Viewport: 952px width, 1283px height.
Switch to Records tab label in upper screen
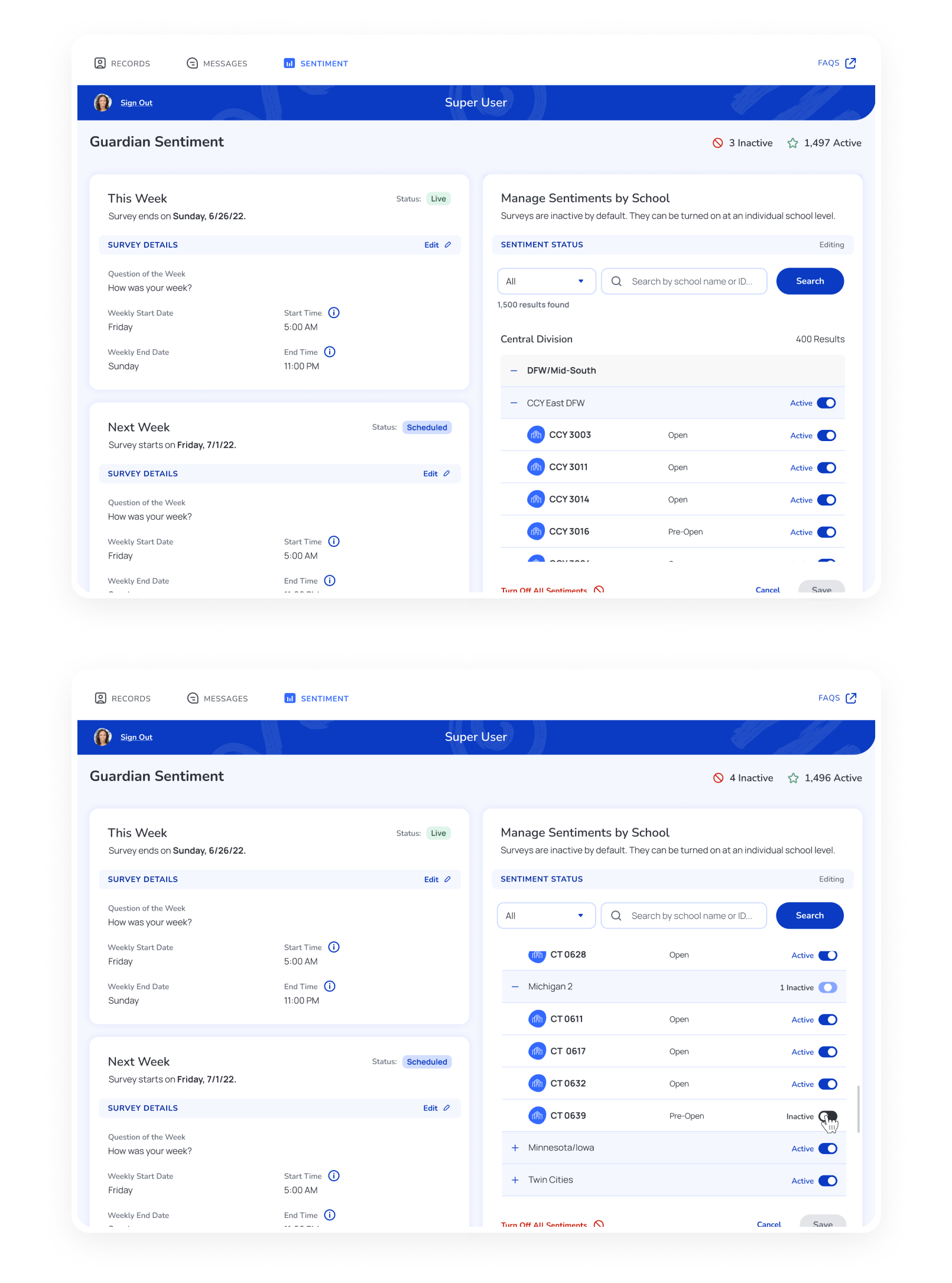tap(131, 64)
